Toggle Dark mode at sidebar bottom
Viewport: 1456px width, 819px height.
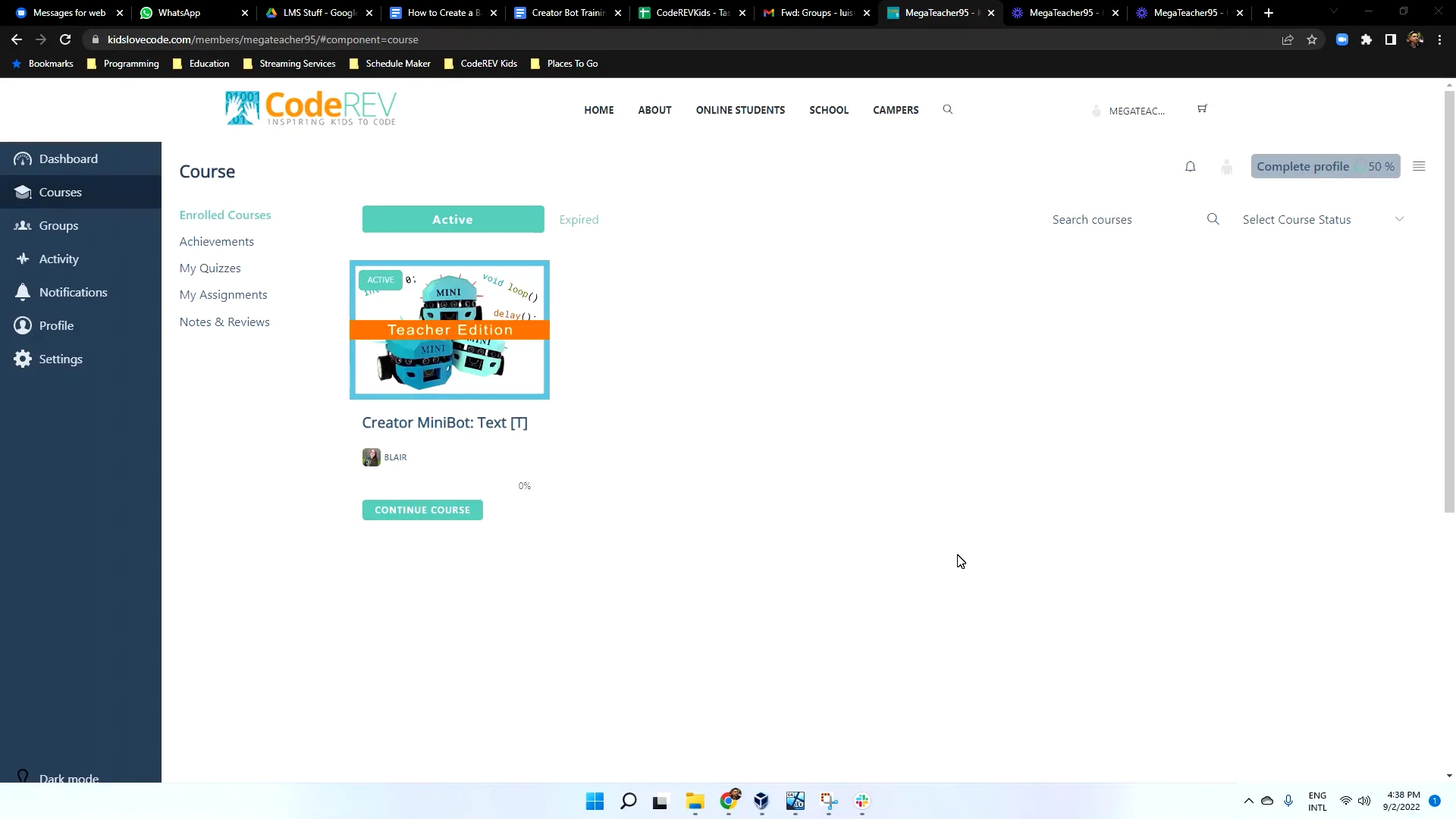click(68, 777)
